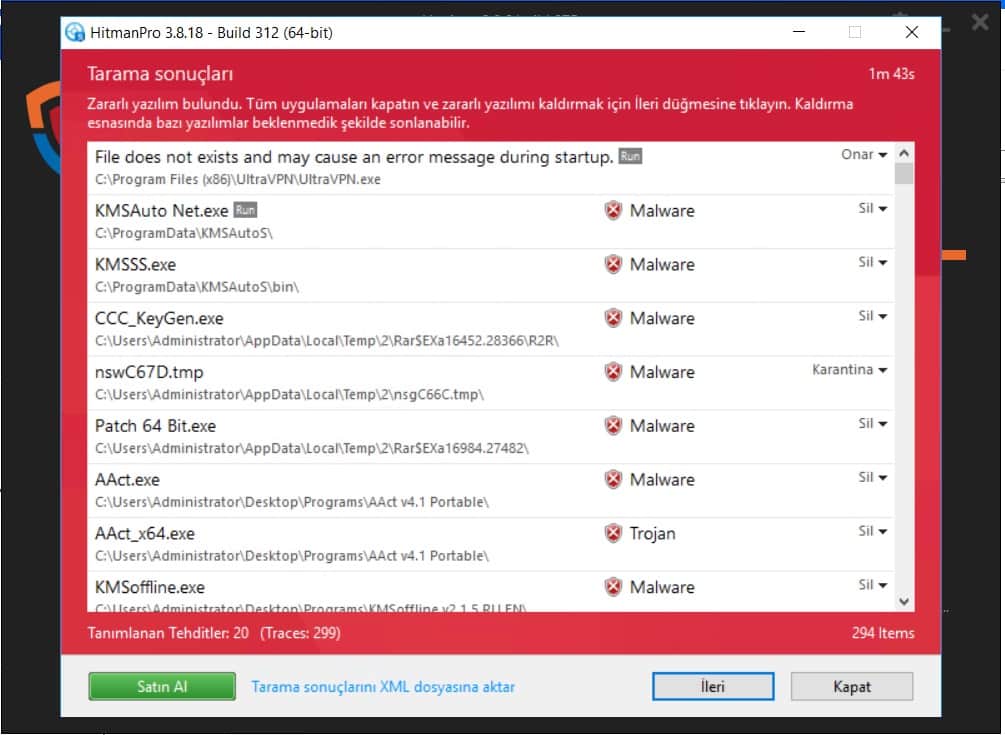Image resolution: width=1005 pixels, height=735 pixels.
Task: Click the malware shield icon for KMSoffline.exe
Action: point(613,587)
